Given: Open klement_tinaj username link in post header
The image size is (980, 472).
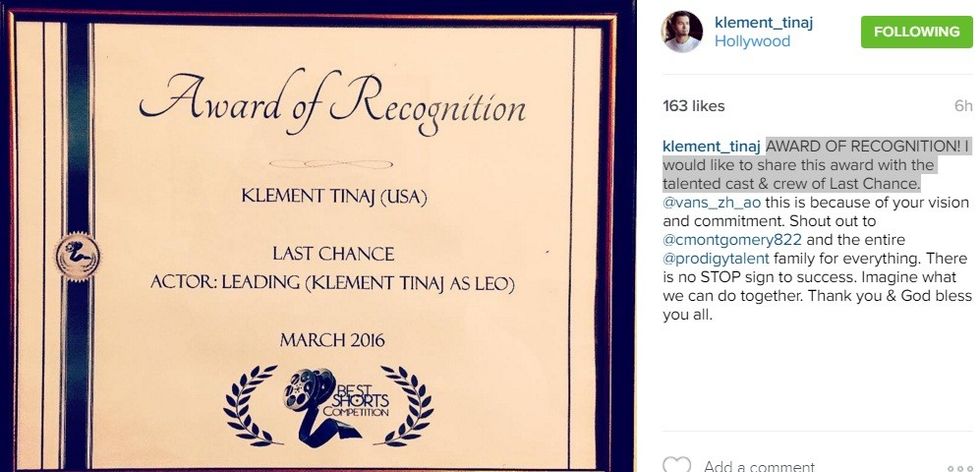Looking at the screenshot, I should coord(763,22).
